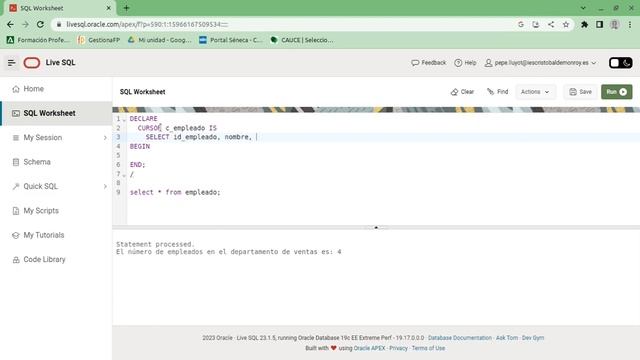
Task: Open CAUCE | Seleccio... bookmark
Action: (x=302, y=40)
